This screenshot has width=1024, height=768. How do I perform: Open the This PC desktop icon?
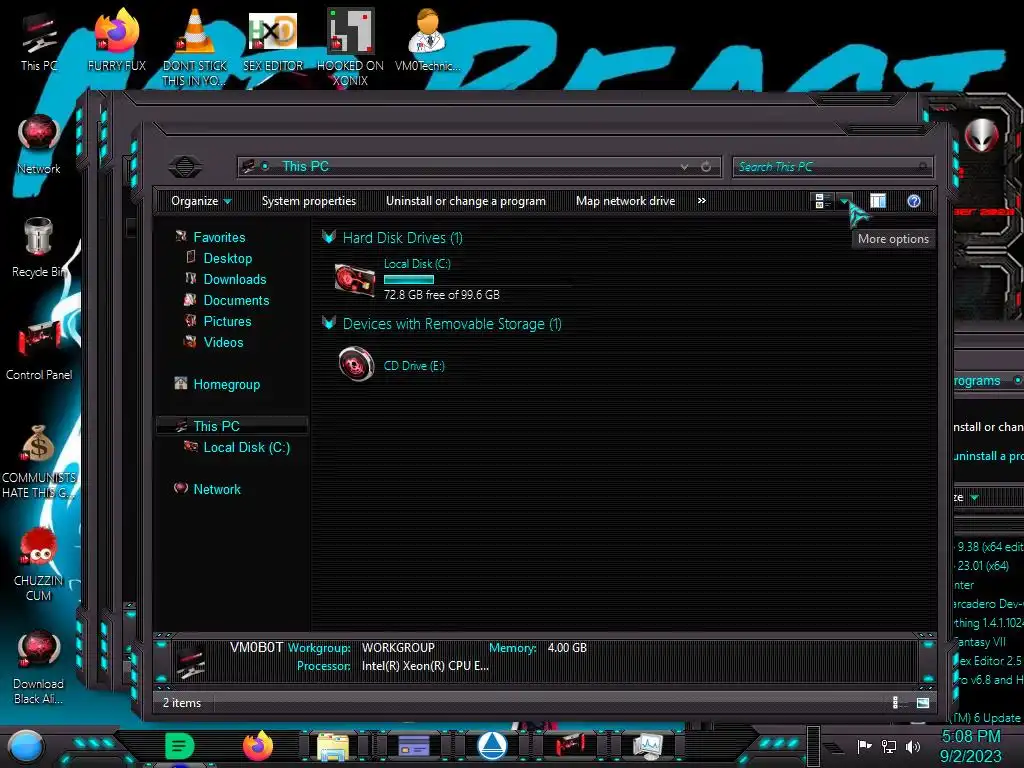coord(39,40)
